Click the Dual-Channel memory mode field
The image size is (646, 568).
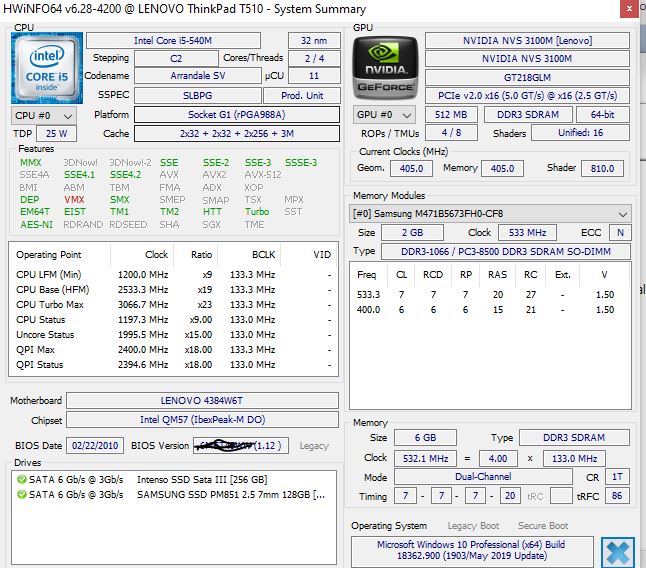pyautogui.click(x=483, y=477)
